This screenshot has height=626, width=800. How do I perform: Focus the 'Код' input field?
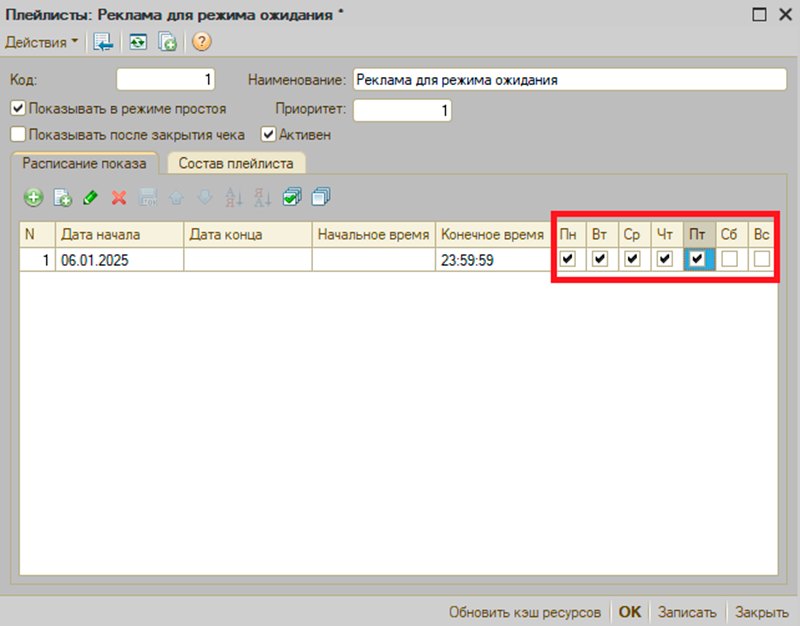tap(166, 80)
